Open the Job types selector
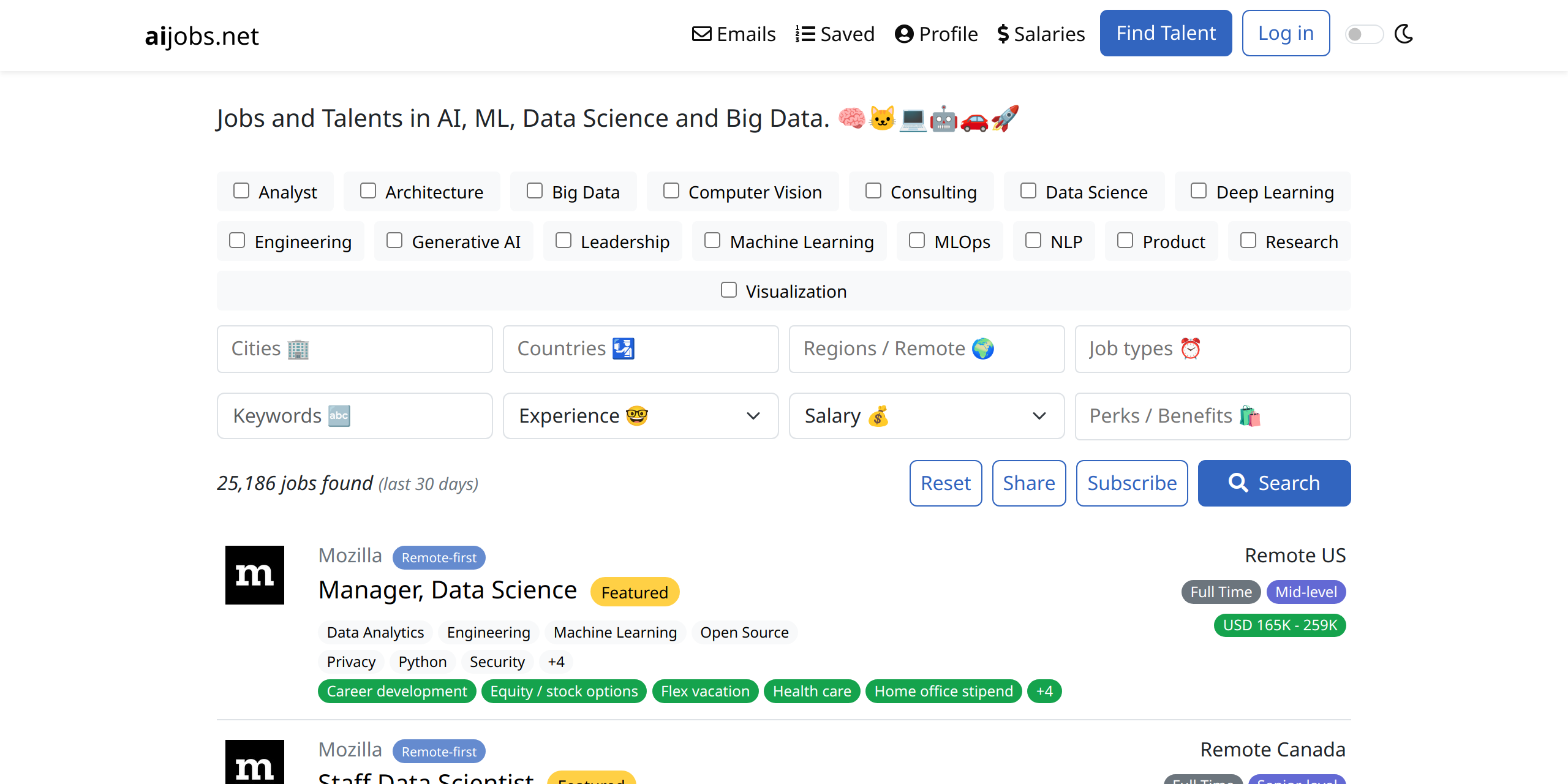 (x=1213, y=349)
